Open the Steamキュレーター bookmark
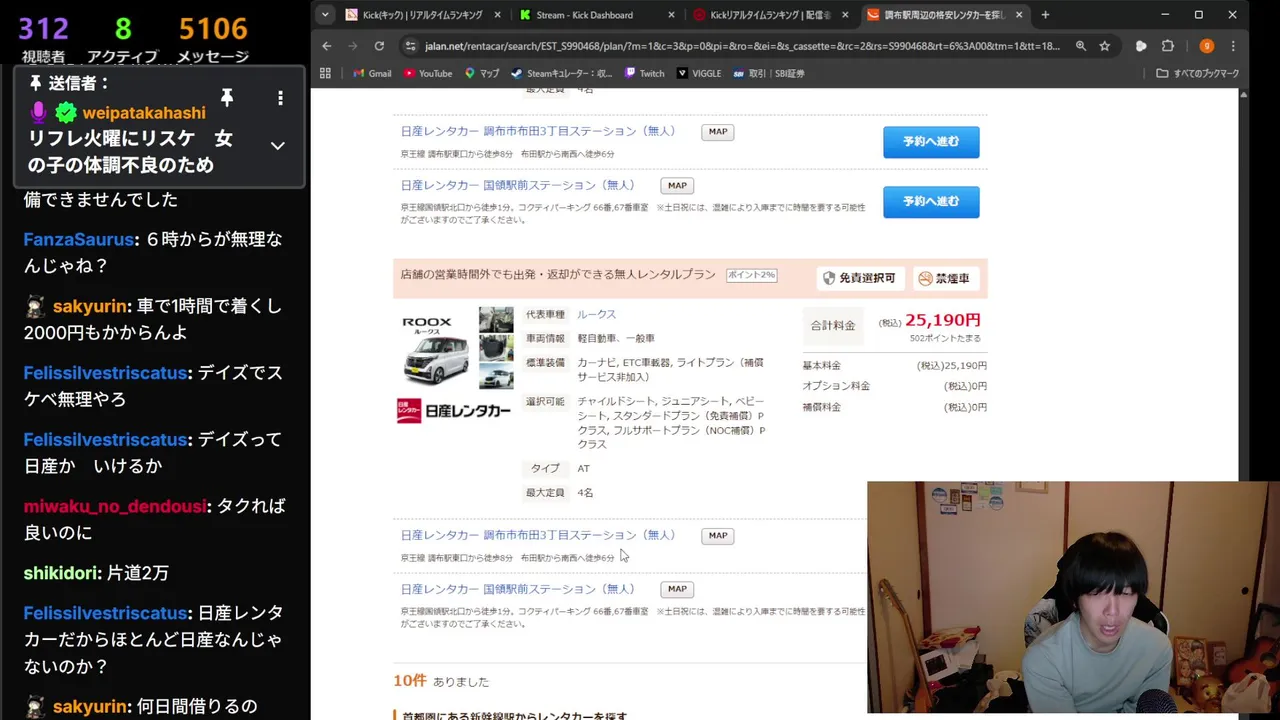This screenshot has width=1280, height=720. (x=561, y=73)
